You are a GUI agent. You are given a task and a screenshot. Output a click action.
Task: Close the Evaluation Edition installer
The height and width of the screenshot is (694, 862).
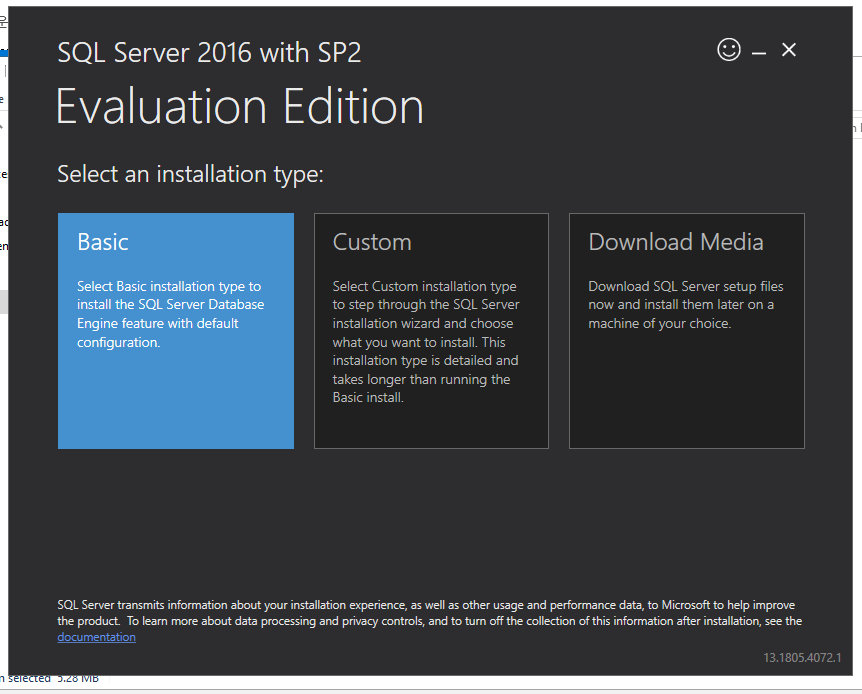(789, 49)
